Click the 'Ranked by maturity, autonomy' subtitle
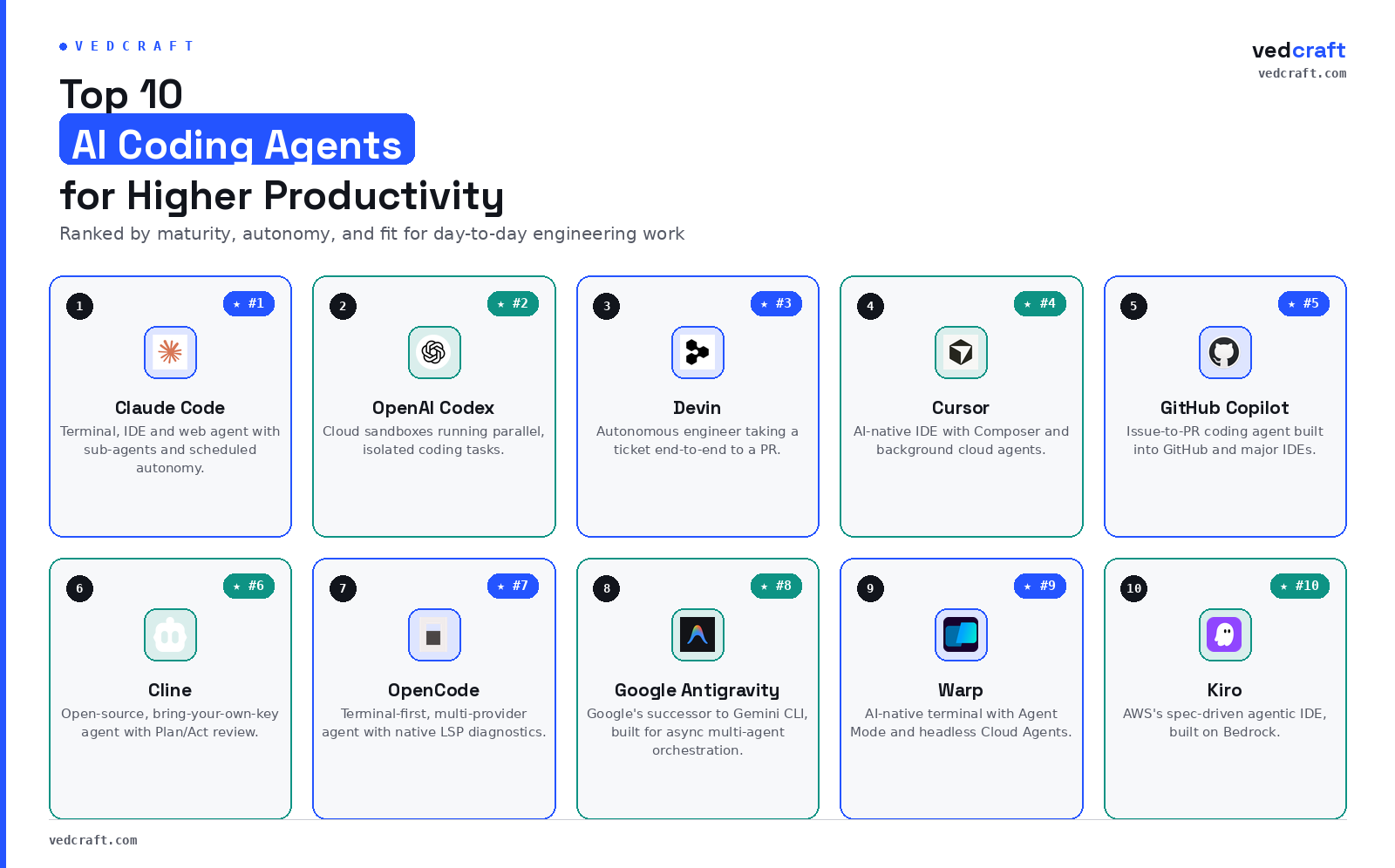 pyautogui.click(x=372, y=234)
